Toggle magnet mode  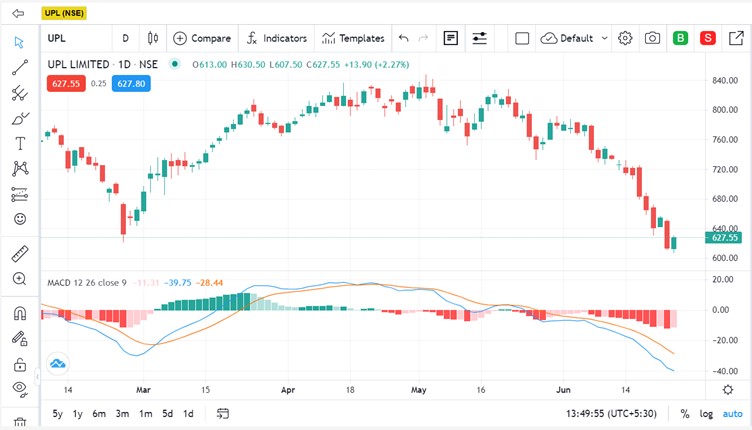[20, 314]
